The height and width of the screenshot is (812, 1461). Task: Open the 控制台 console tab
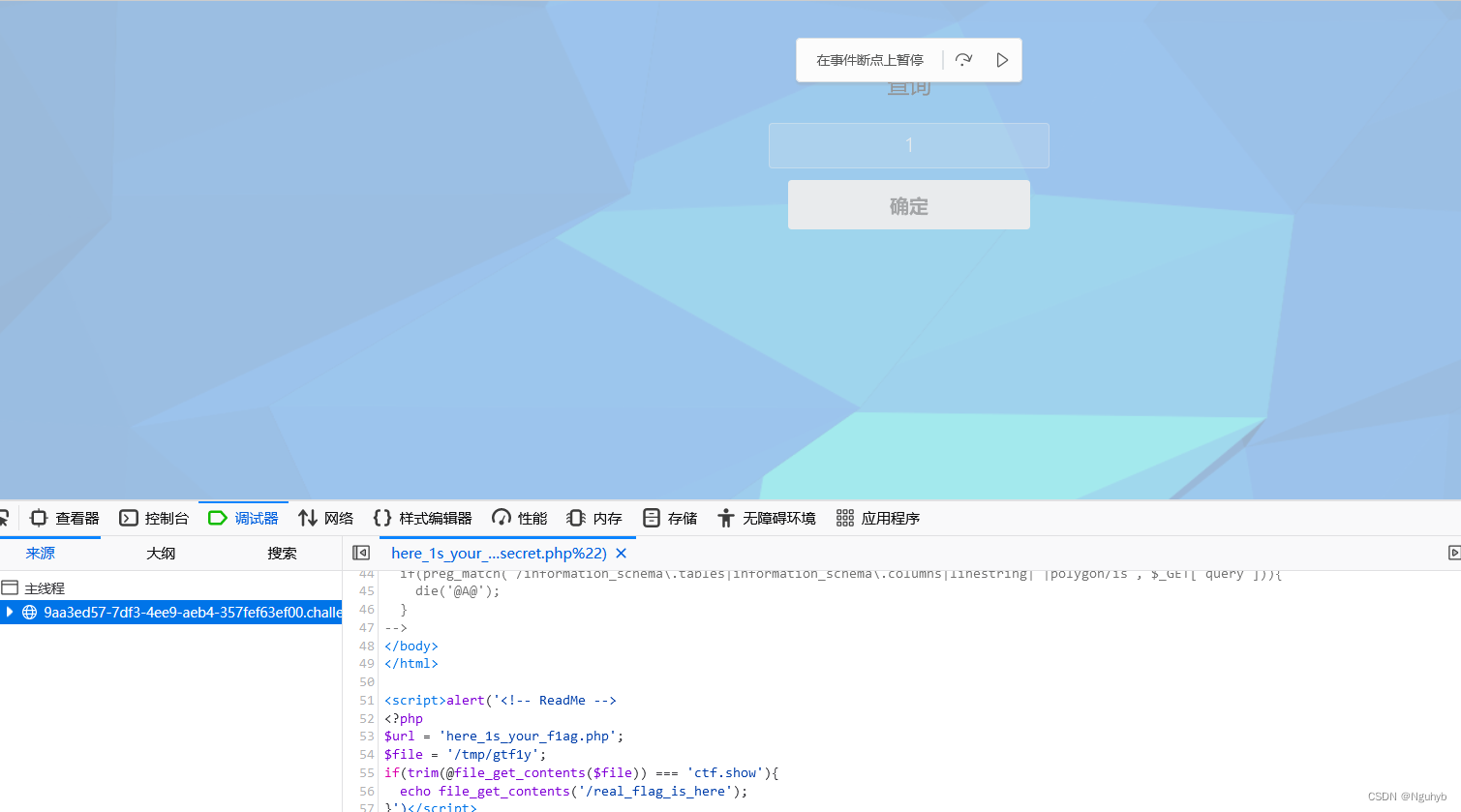[154, 519]
